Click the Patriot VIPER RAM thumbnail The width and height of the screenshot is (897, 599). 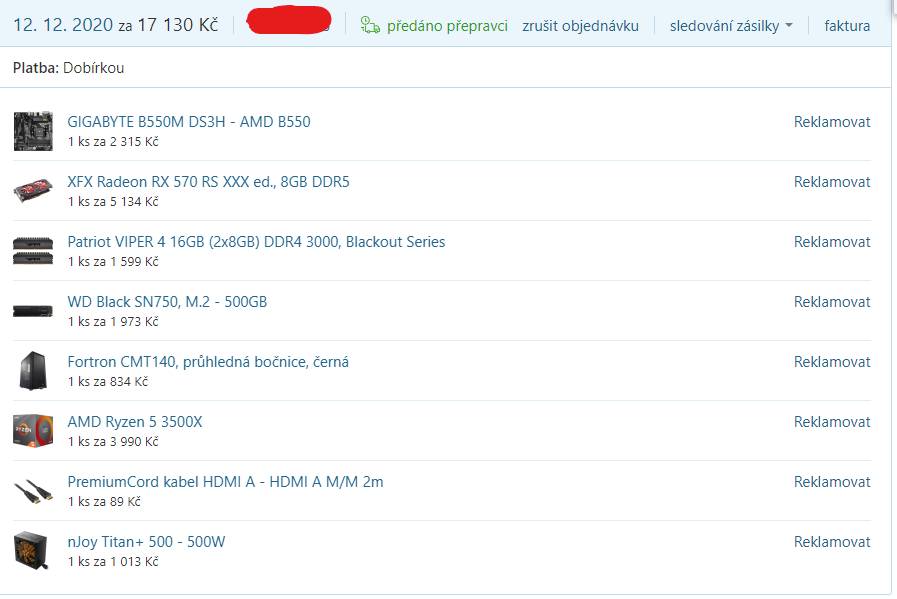(33, 251)
